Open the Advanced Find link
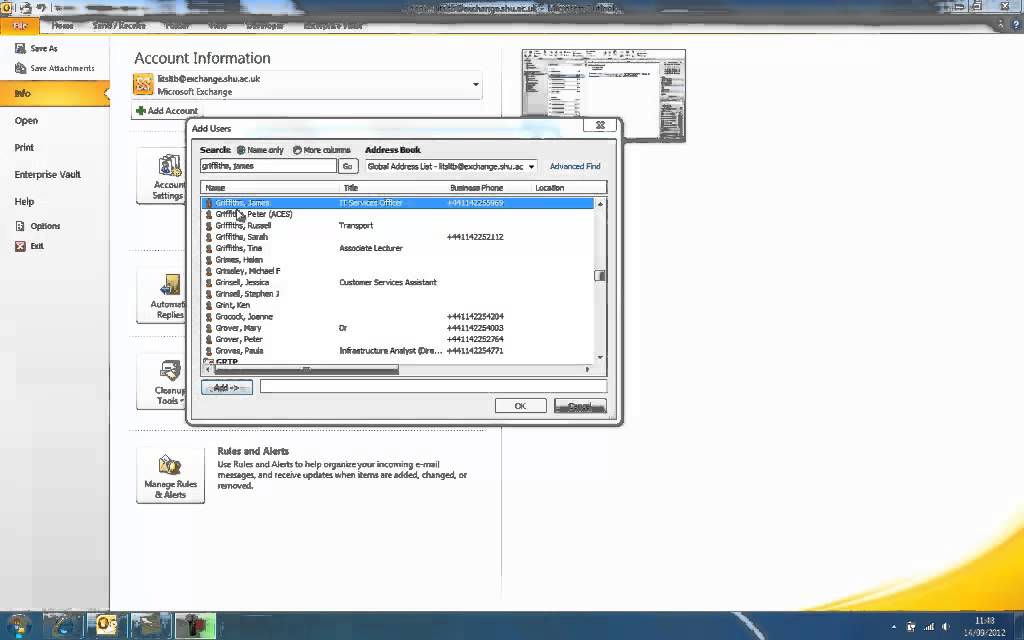 (x=575, y=167)
